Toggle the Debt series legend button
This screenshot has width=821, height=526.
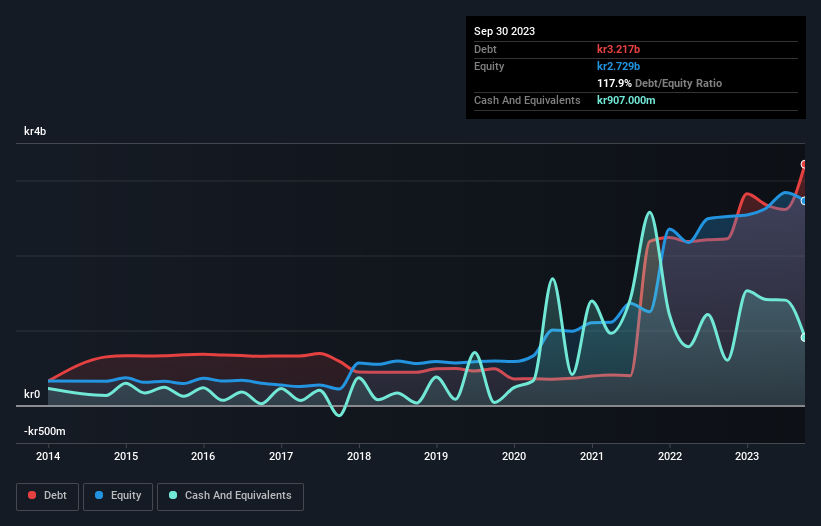(x=48, y=496)
